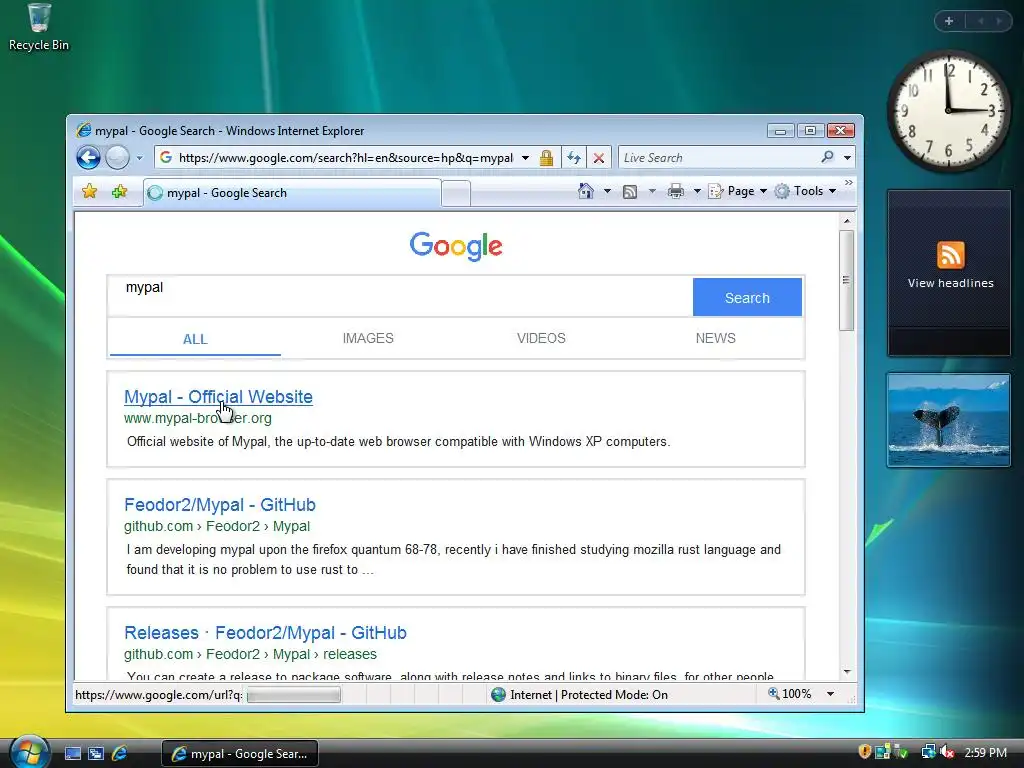
Task: Open the search provider options dropdown
Action: point(847,157)
